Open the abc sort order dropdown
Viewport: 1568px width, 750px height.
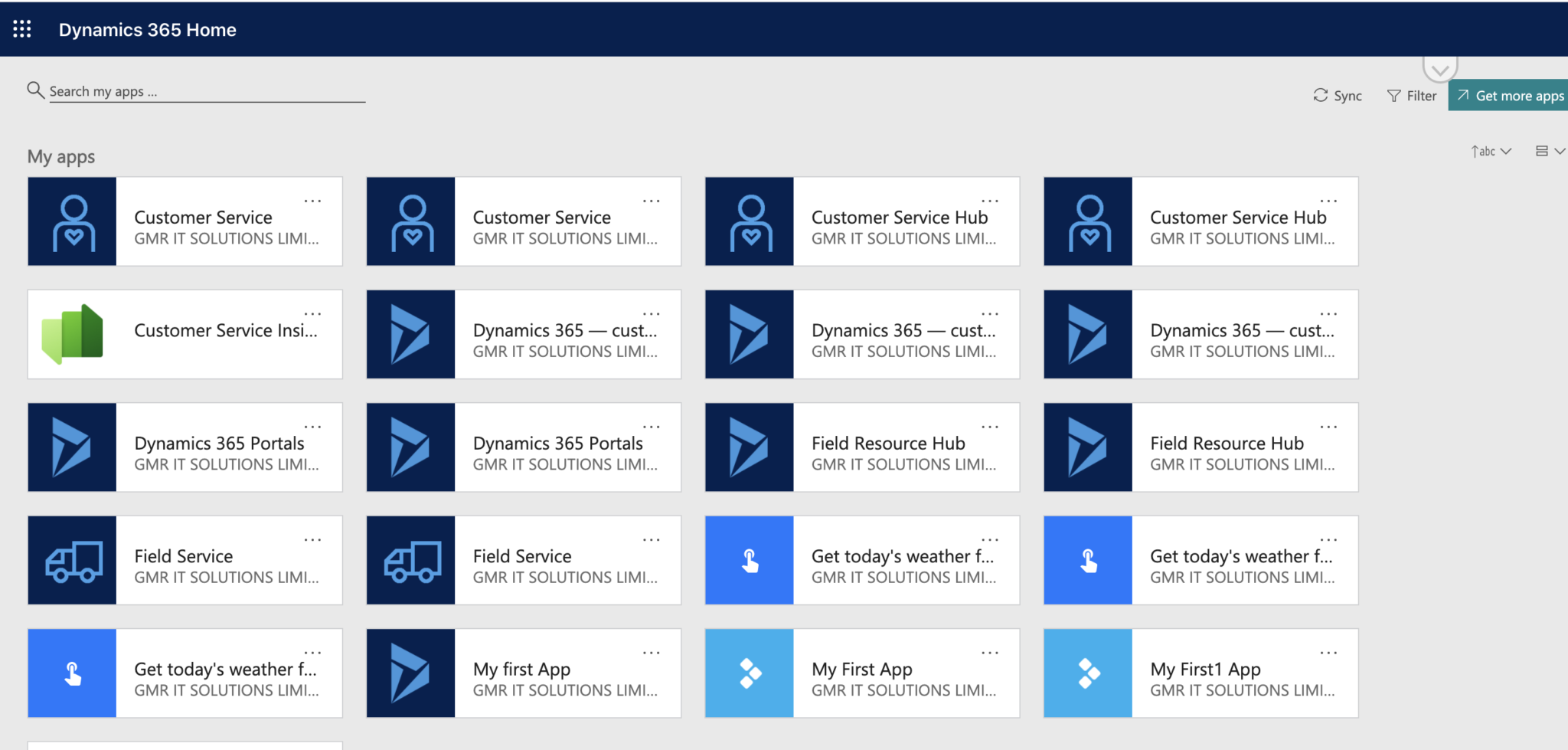pyautogui.click(x=1491, y=151)
